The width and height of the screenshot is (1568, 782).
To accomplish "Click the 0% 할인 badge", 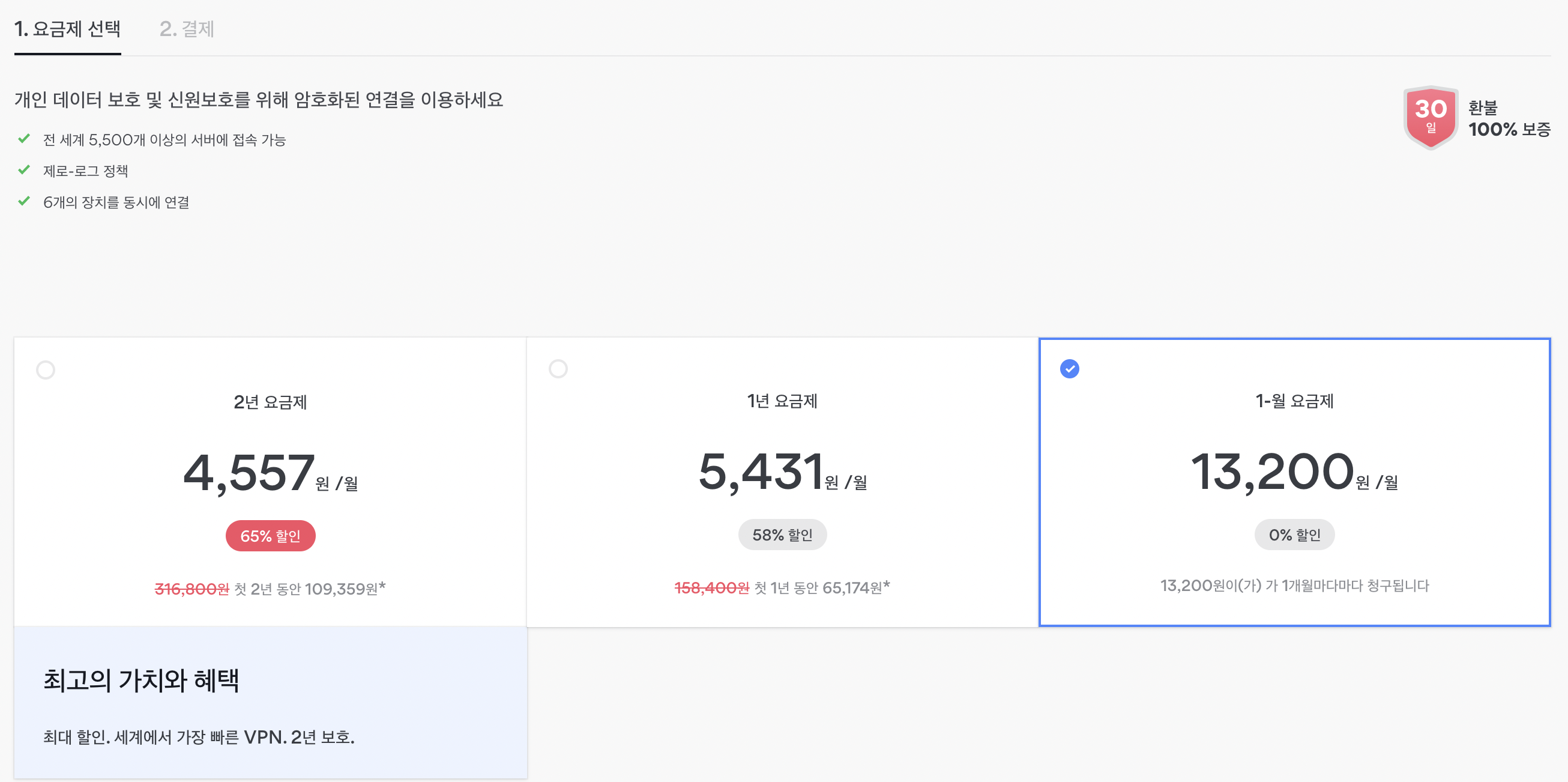I will click(1294, 534).
